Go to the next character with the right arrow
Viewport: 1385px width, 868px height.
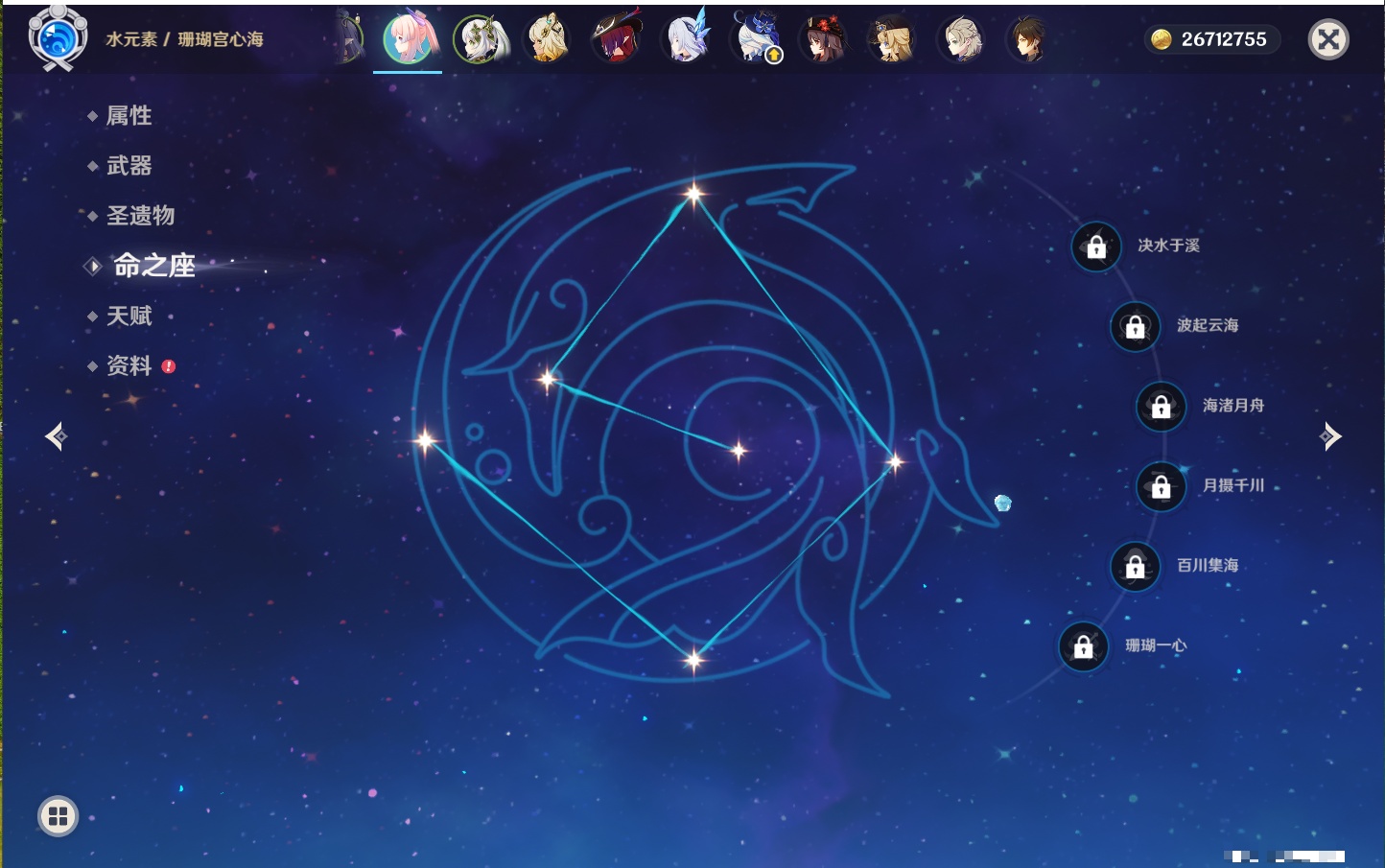click(1330, 436)
